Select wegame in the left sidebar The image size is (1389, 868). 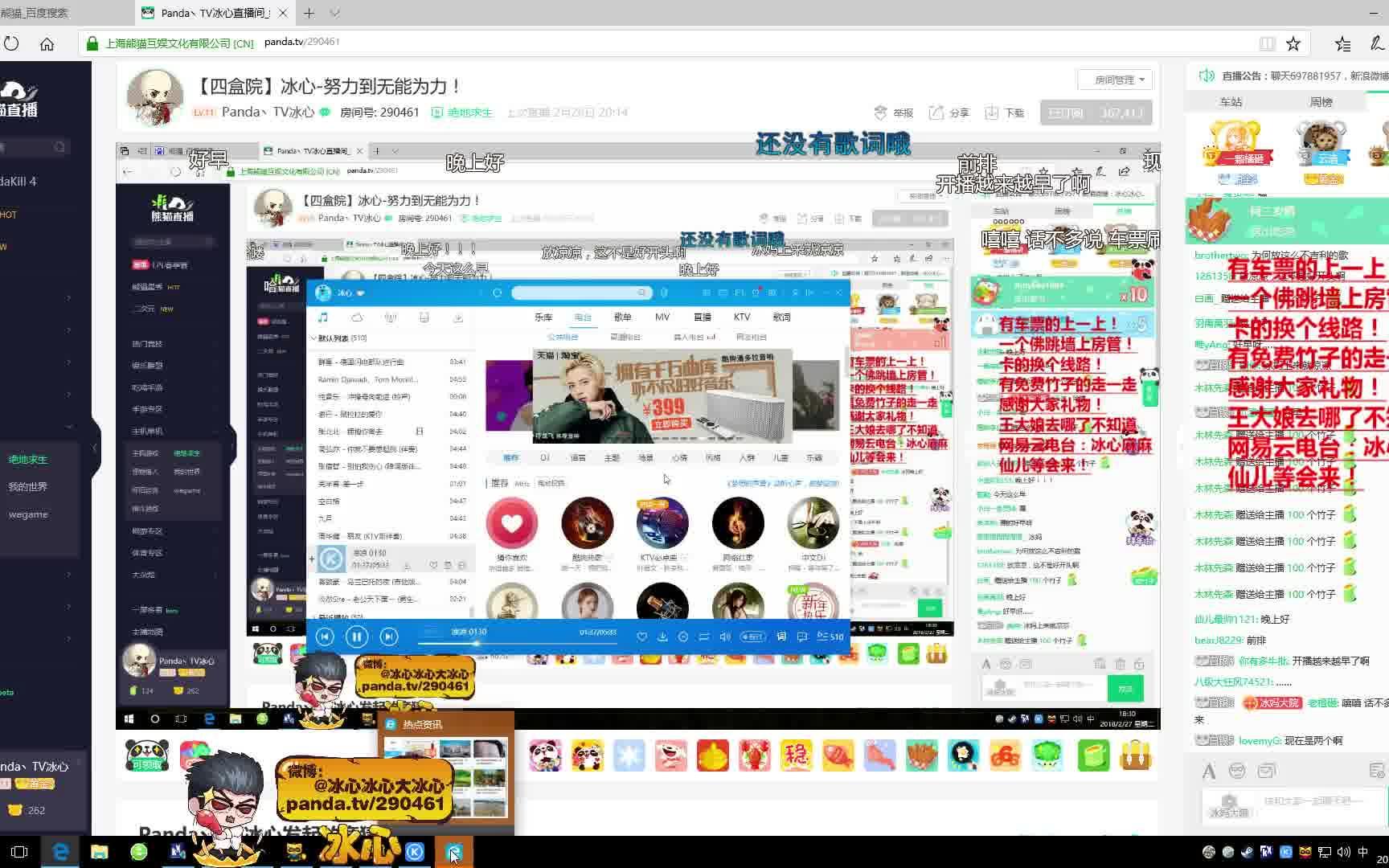click(x=28, y=514)
